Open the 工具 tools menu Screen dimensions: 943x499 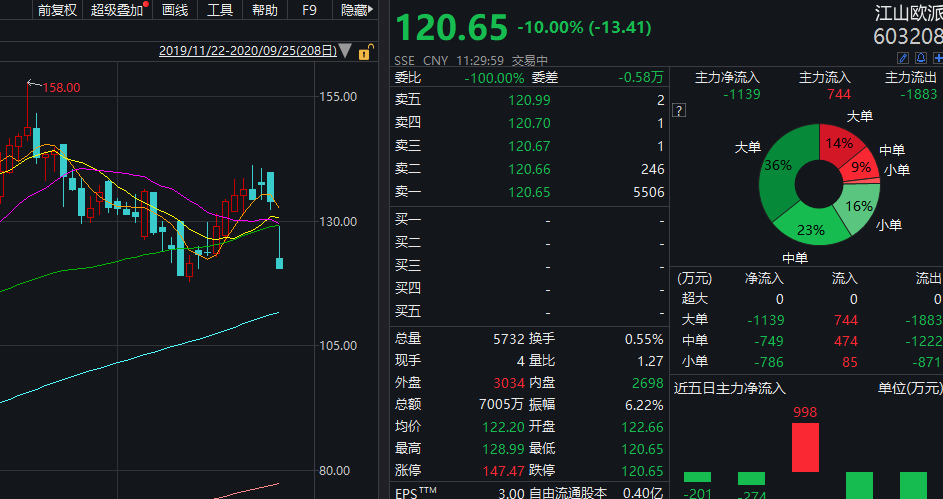[x=220, y=10]
